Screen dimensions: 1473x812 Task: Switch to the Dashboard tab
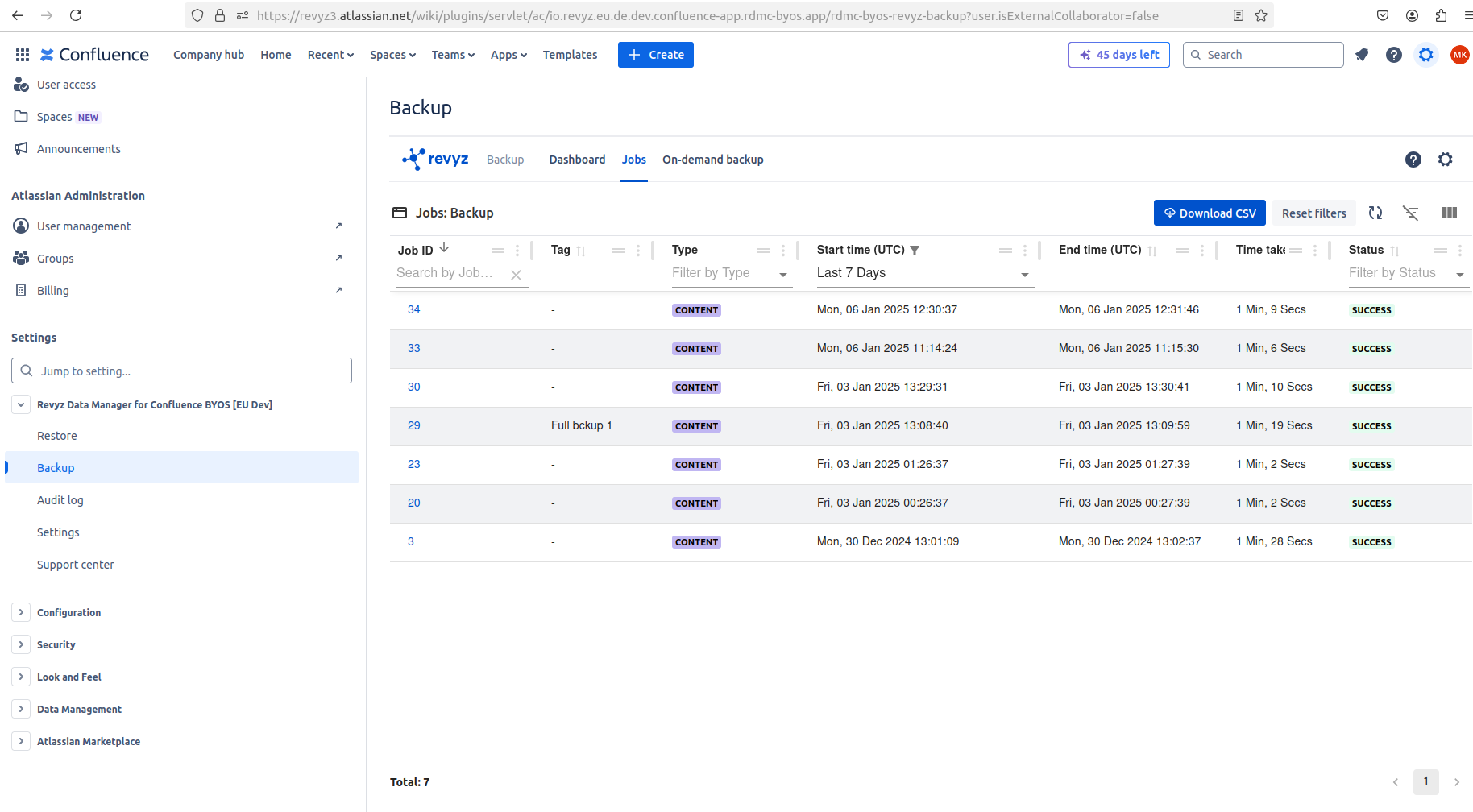577,159
